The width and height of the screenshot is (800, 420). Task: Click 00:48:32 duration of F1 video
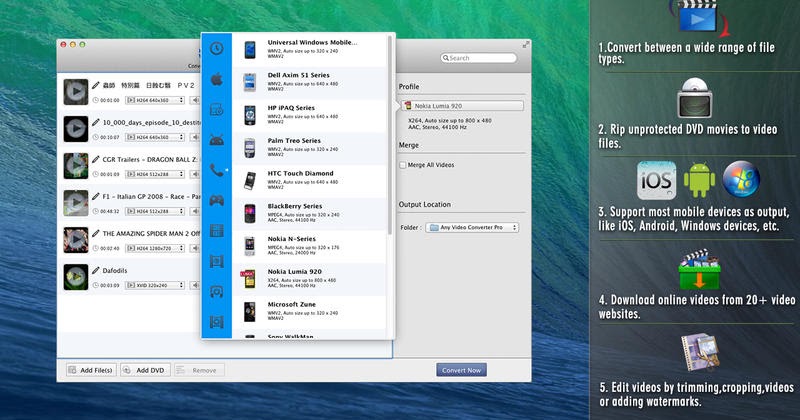(x=110, y=211)
